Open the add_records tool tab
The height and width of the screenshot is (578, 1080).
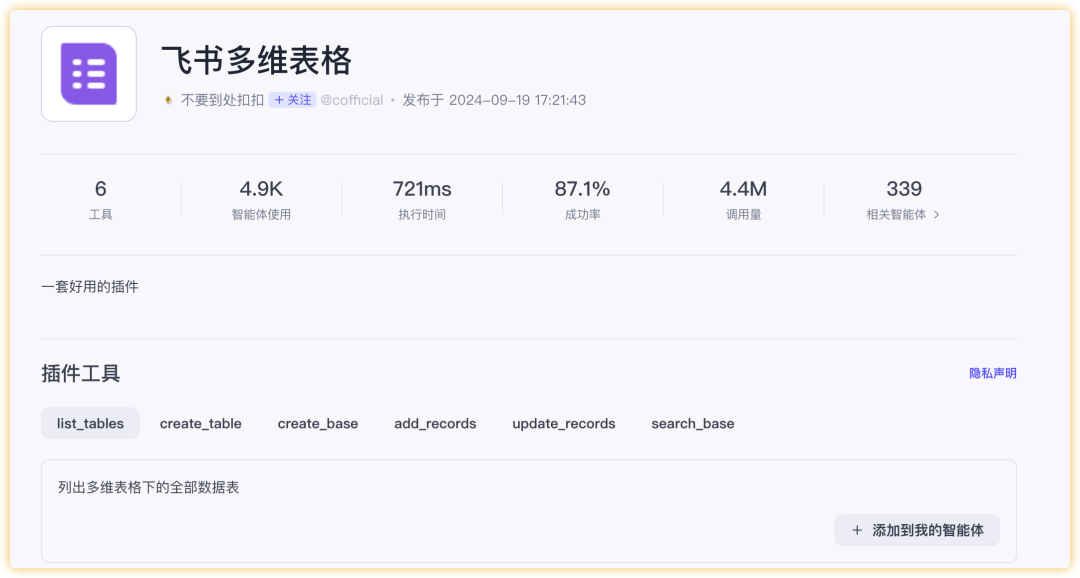(x=435, y=423)
